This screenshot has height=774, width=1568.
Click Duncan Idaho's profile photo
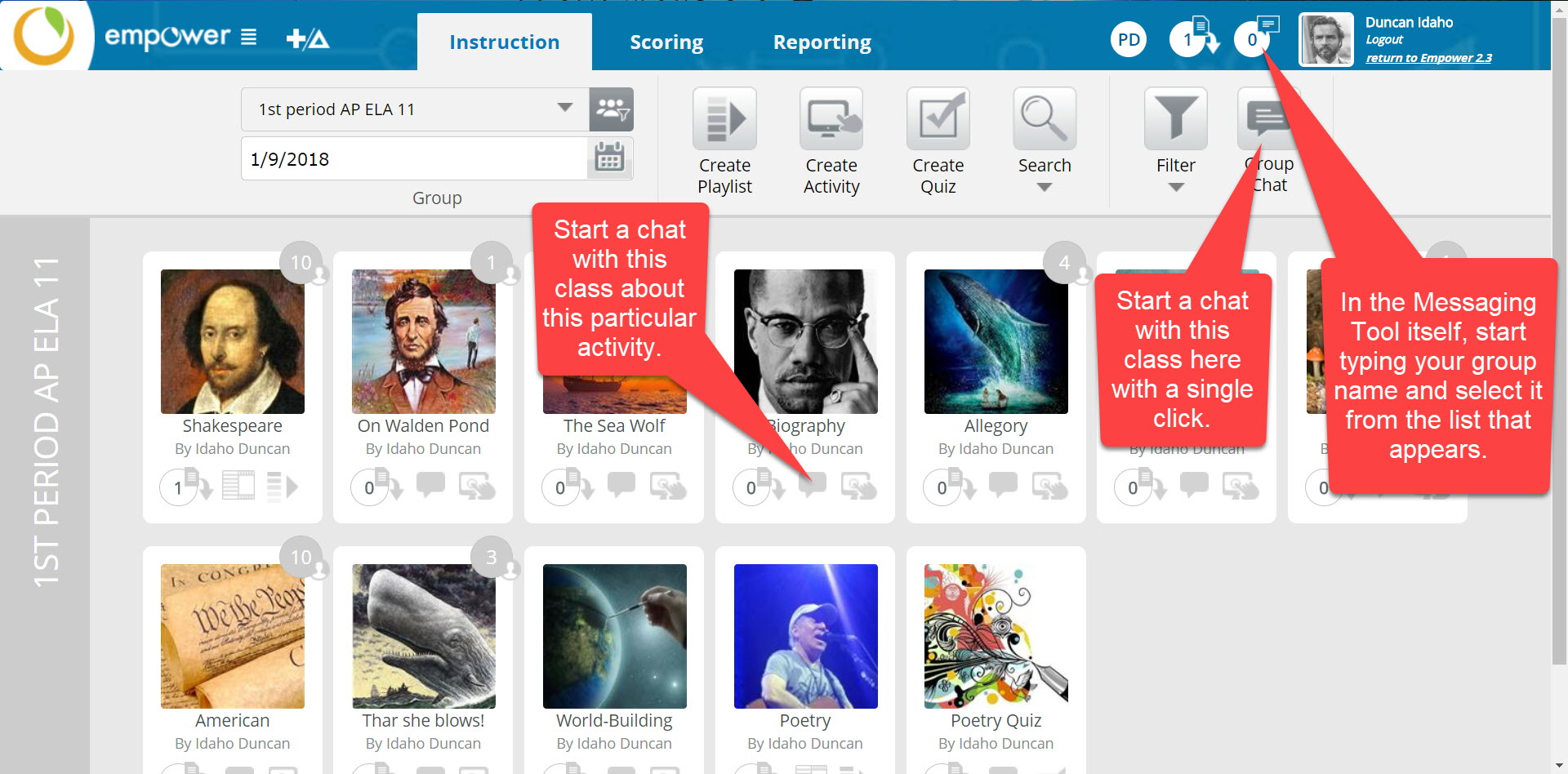[x=1325, y=39]
